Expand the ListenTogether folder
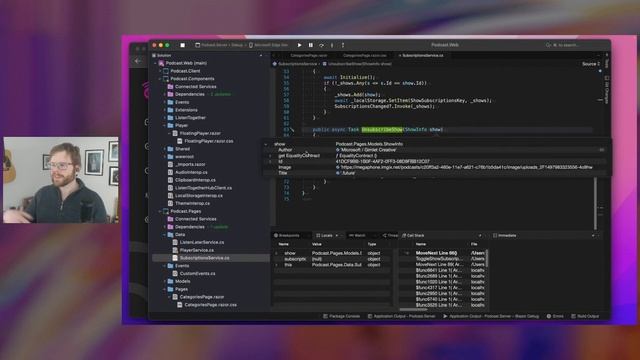Viewport: 640px width, 360px height. pos(165,118)
